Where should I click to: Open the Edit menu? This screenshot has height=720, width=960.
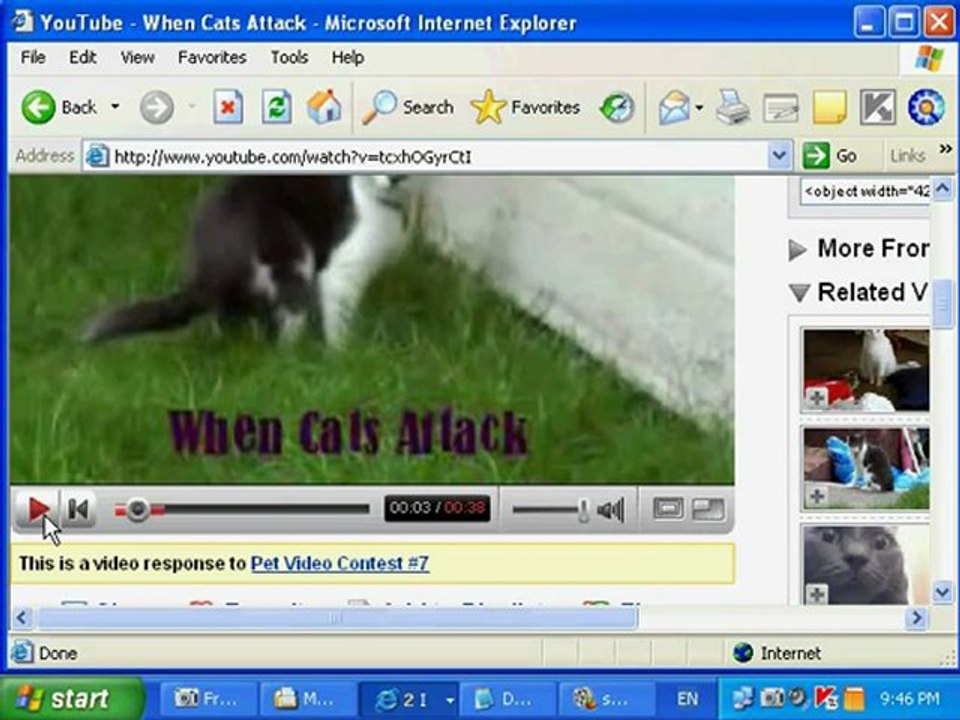[x=83, y=58]
